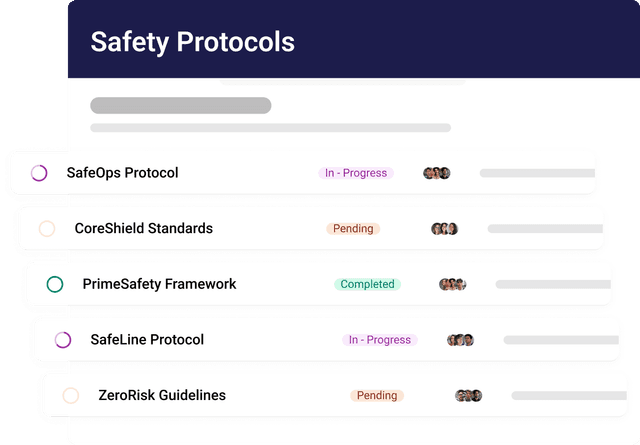Click the SafeLine Protocol progress circle icon
Viewport: 640px width, 445px height.
[63, 340]
